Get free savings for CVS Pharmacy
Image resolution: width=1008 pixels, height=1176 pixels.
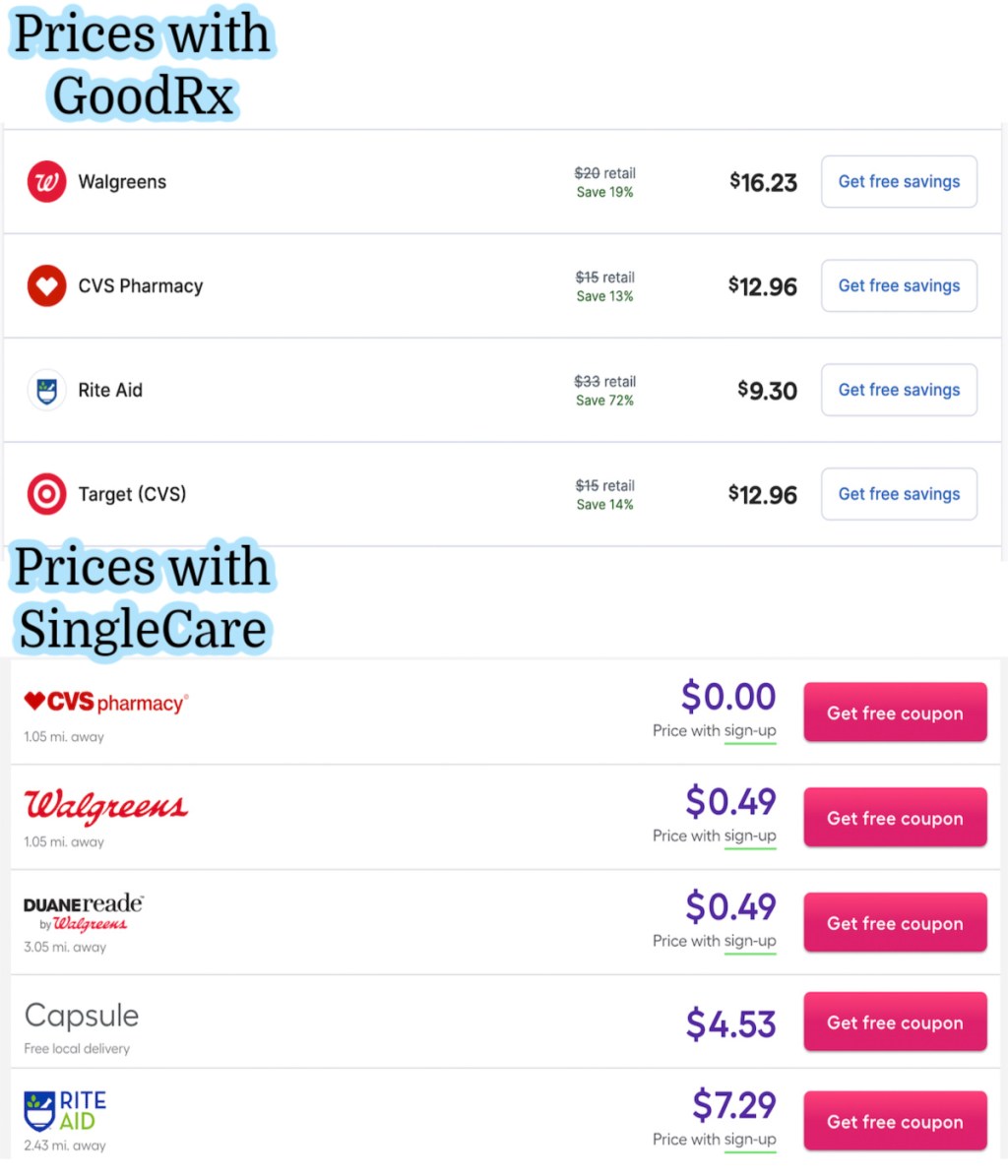point(899,286)
